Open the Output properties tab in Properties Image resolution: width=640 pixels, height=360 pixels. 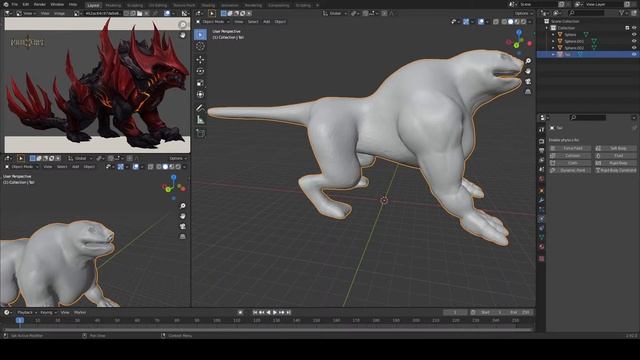coord(542,151)
